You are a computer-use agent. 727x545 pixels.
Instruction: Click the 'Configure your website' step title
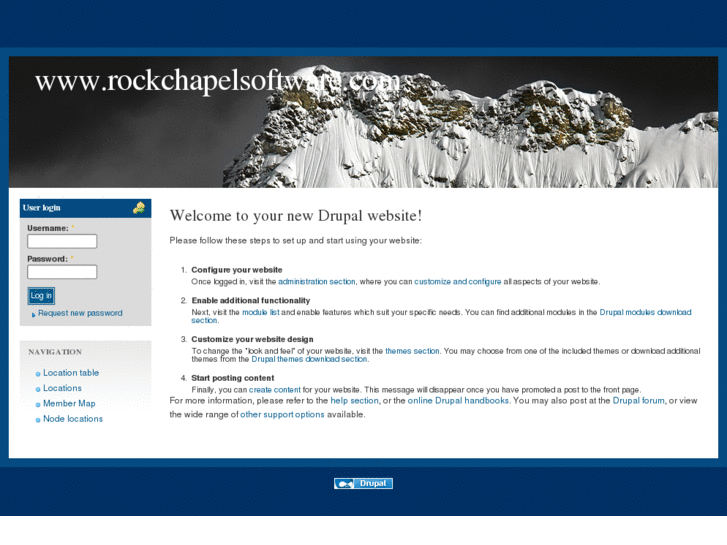tap(237, 270)
